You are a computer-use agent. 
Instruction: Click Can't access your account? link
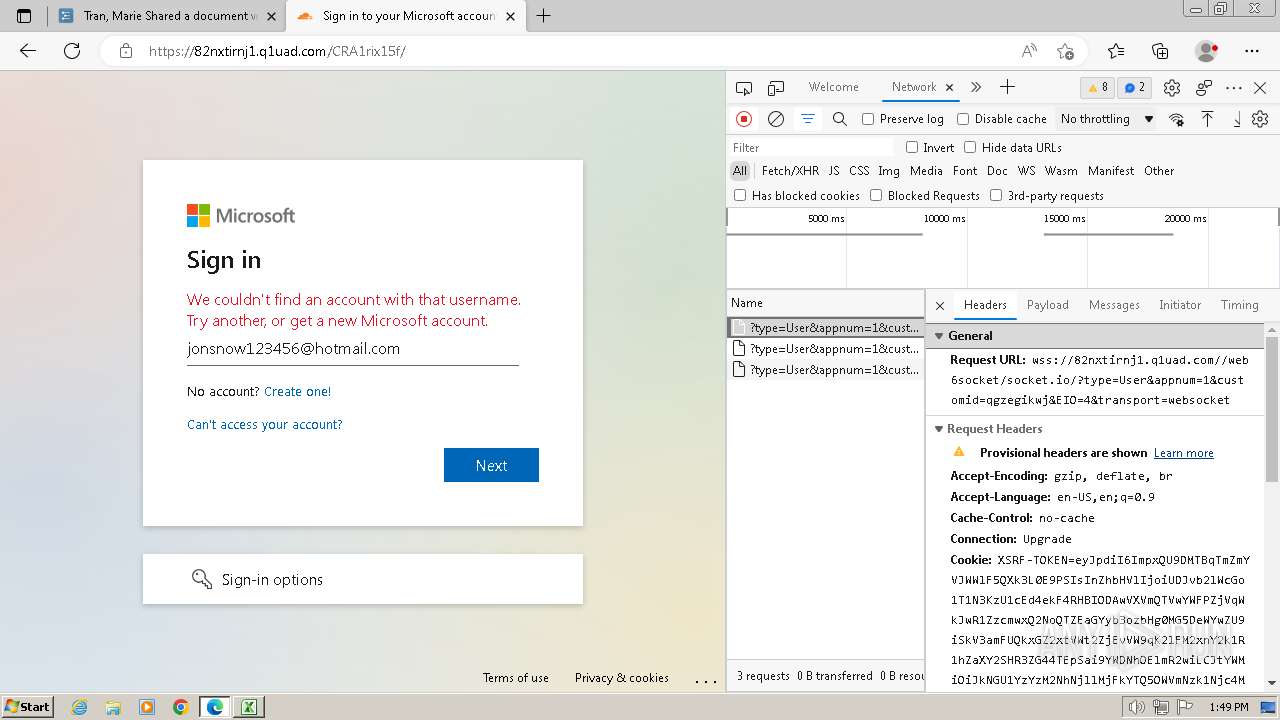tap(265, 424)
